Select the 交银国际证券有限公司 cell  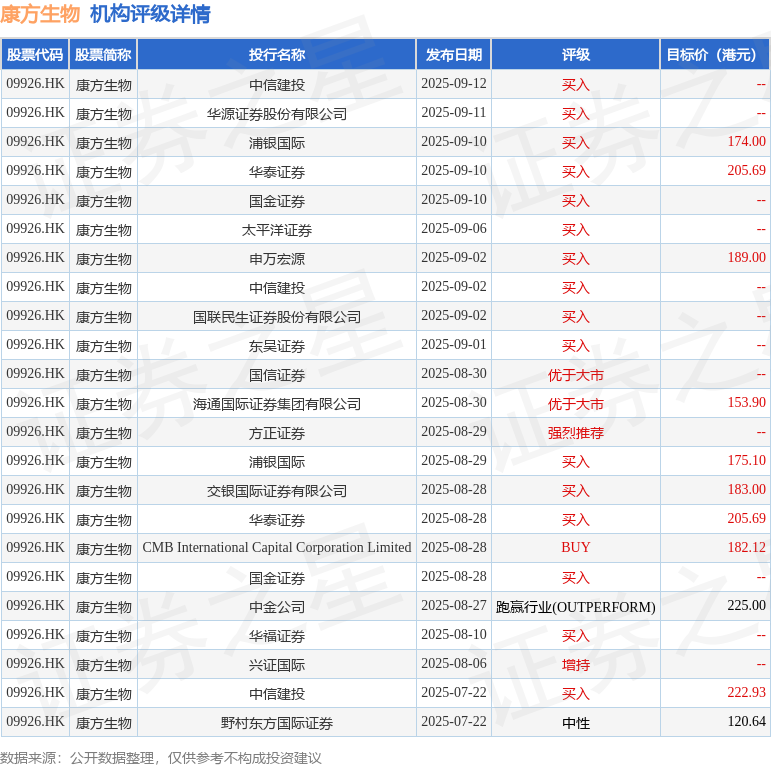(277, 491)
